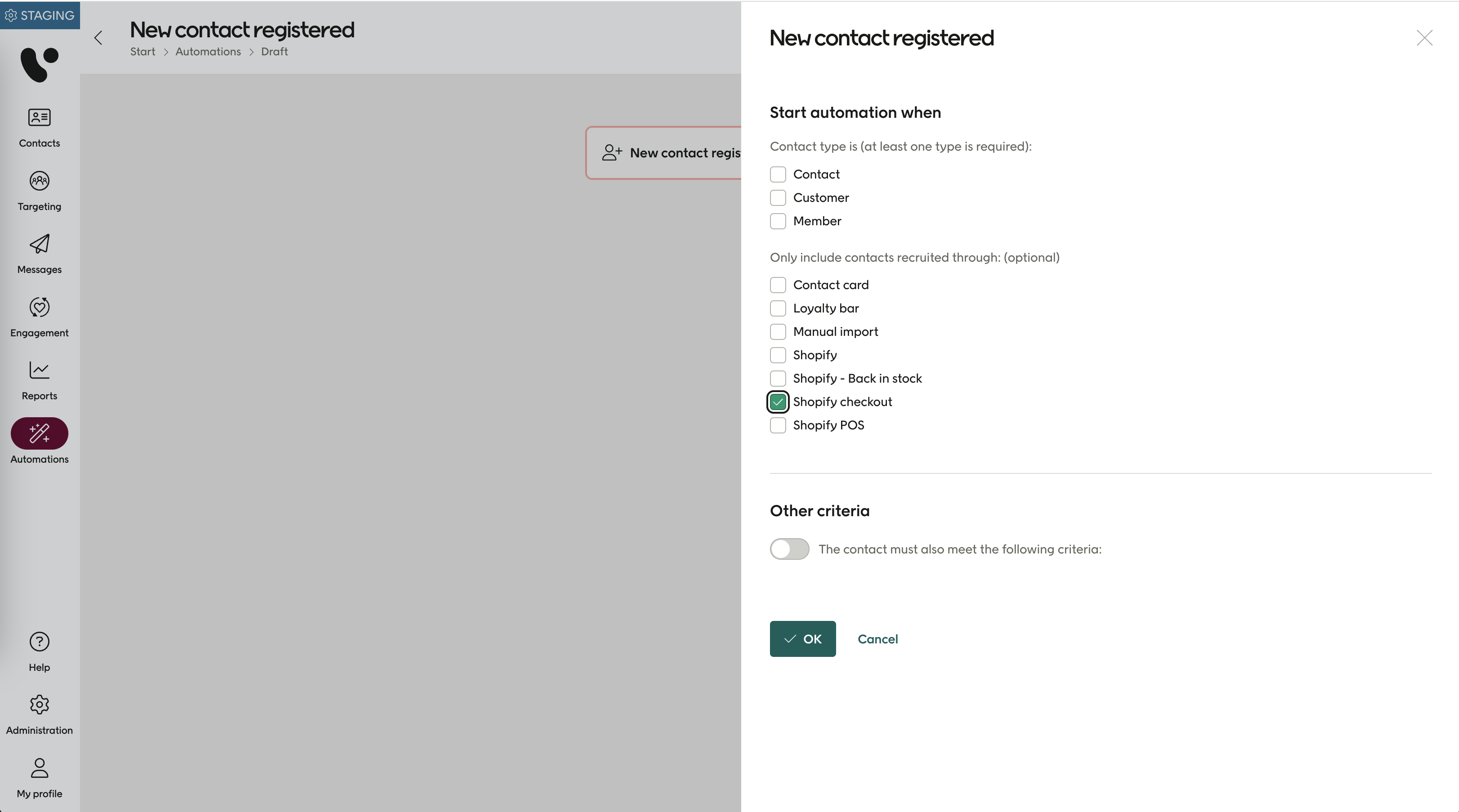Click Cancel to discard changes

(x=877, y=639)
